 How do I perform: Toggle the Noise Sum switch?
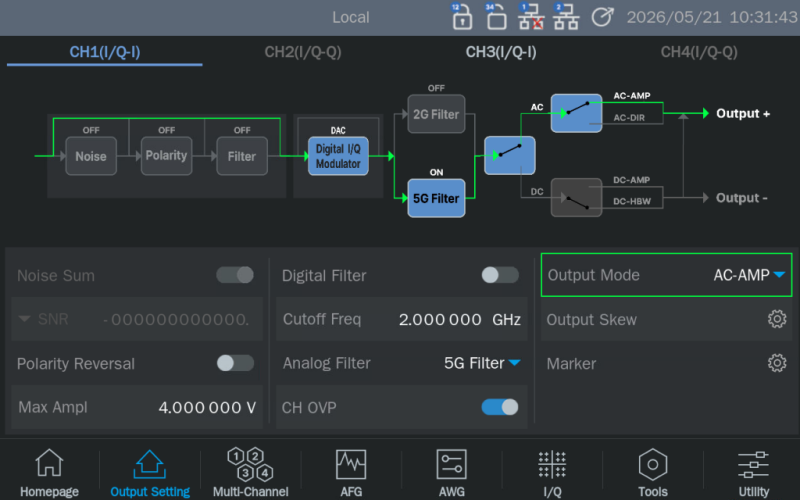pyautogui.click(x=235, y=275)
